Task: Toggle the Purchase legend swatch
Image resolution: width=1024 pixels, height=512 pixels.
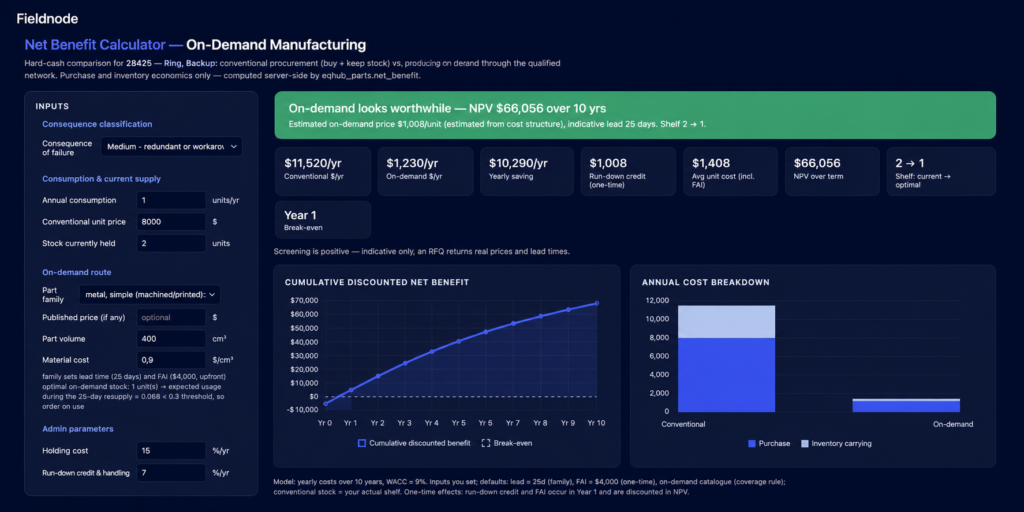Action: click(x=752, y=443)
